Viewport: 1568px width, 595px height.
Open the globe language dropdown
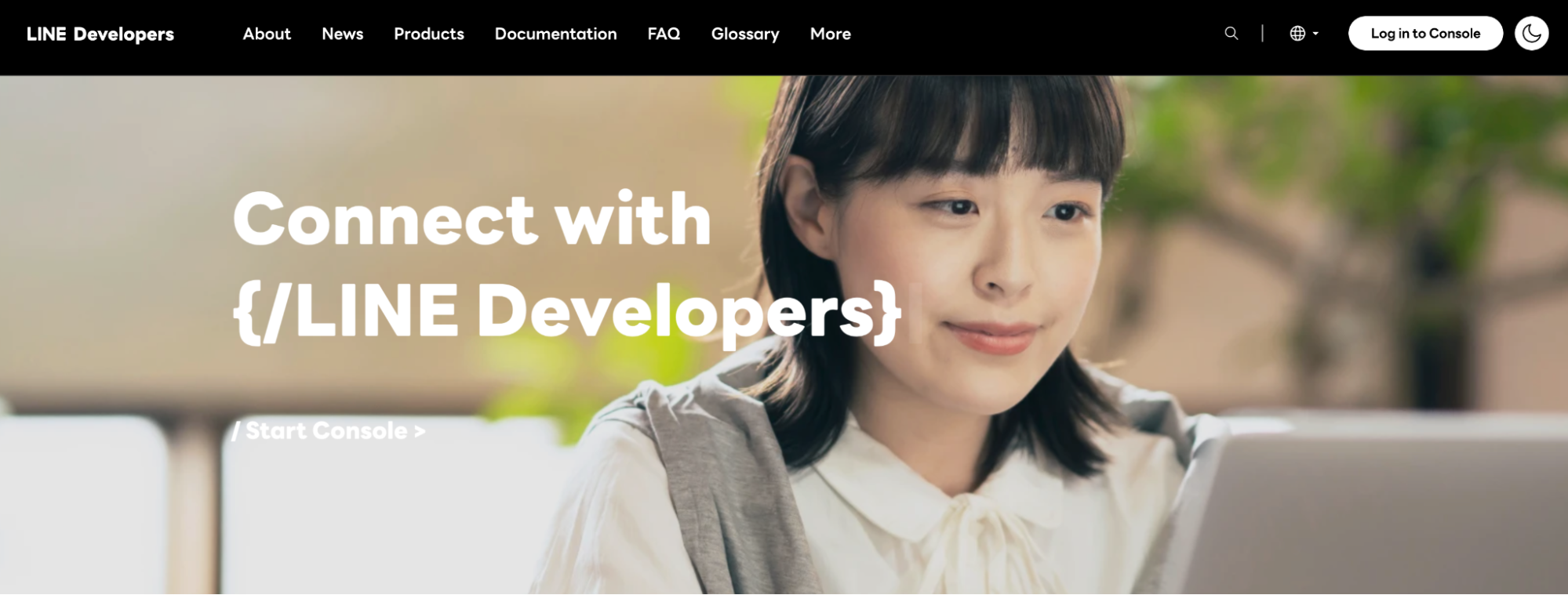tap(1304, 34)
